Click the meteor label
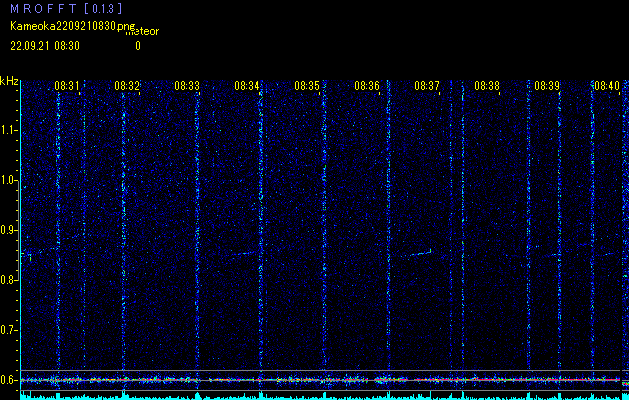629x400 pixels. click(x=143, y=32)
